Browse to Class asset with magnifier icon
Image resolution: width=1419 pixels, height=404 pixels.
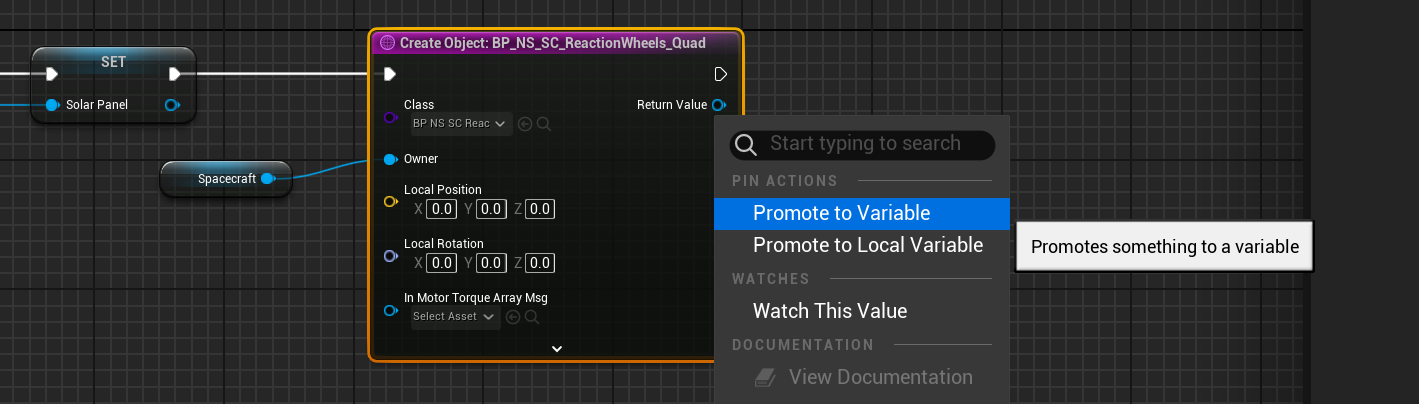coord(544,124)
